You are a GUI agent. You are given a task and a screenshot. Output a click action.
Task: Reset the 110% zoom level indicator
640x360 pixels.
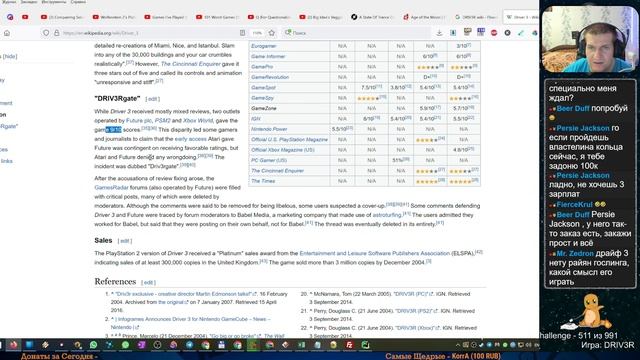(x=257, y=33)
